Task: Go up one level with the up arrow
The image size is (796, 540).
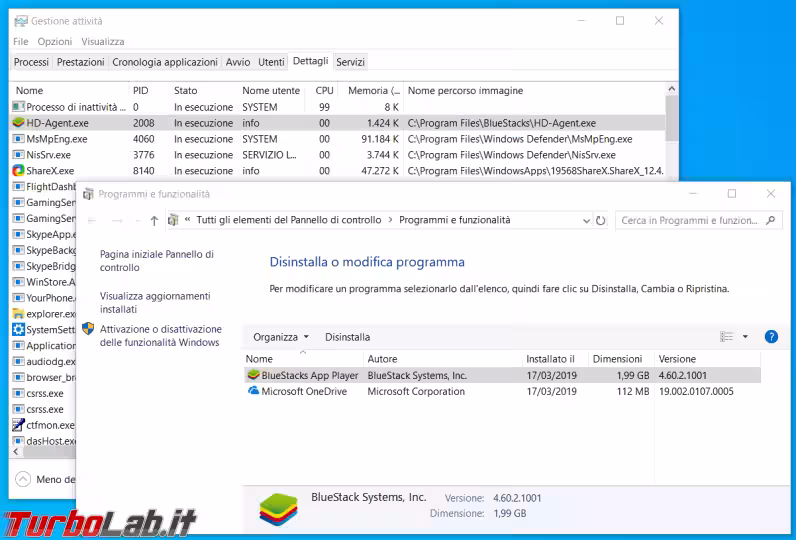Action: 154,220
